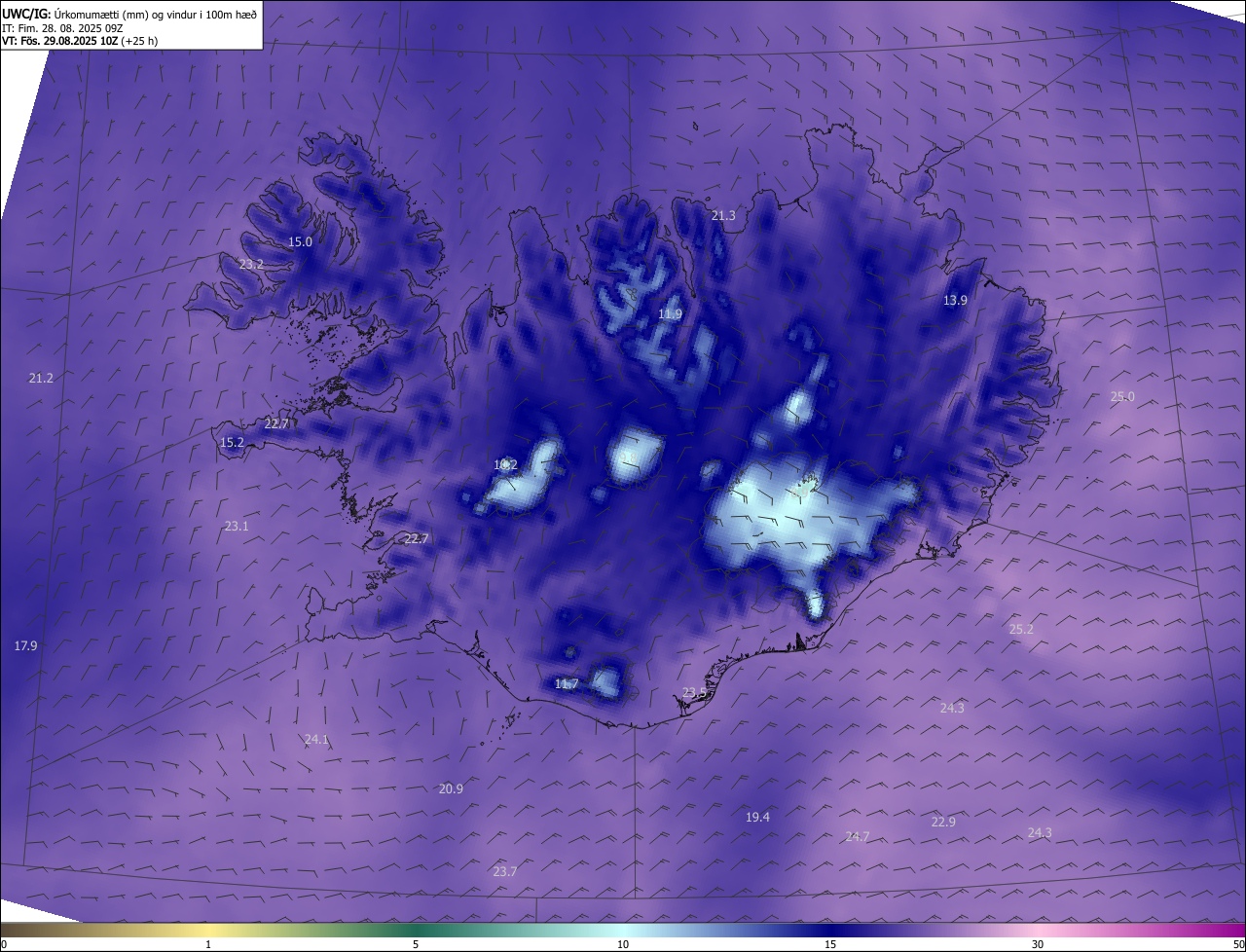Image resolution: width=1246 pixels, height=952 pixels.
Task: Click the 20.9 value label
Action: [451, 789]
